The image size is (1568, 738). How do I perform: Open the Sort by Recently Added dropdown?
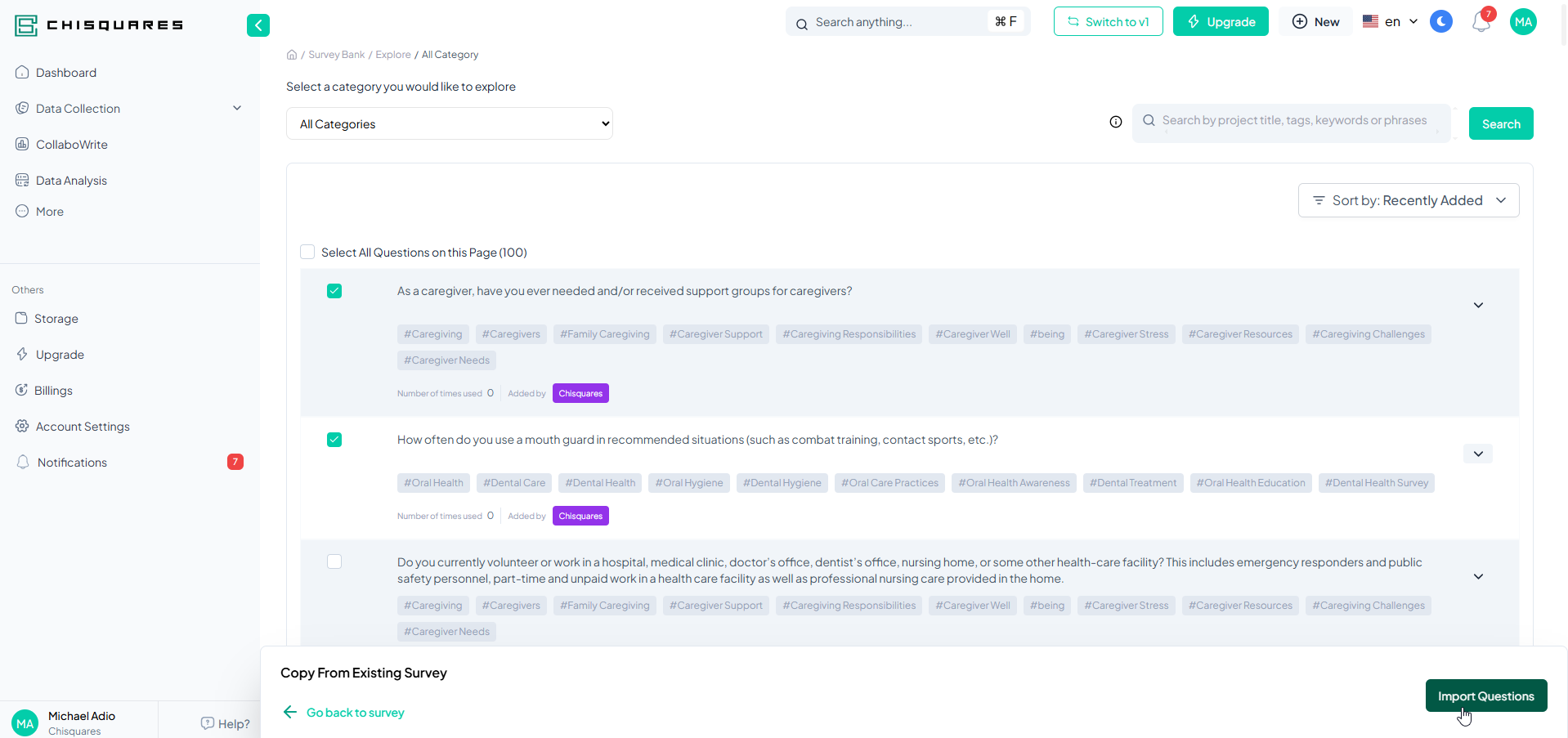point(1408,200)
